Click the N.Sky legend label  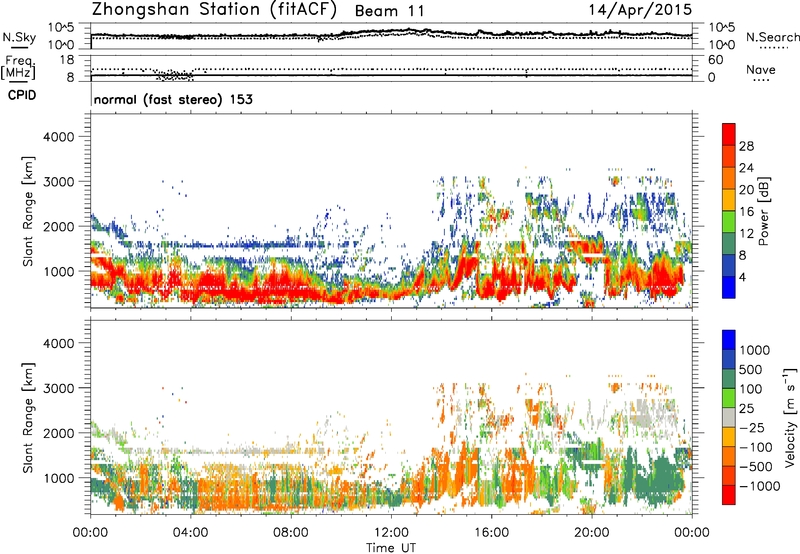point(19,37)
